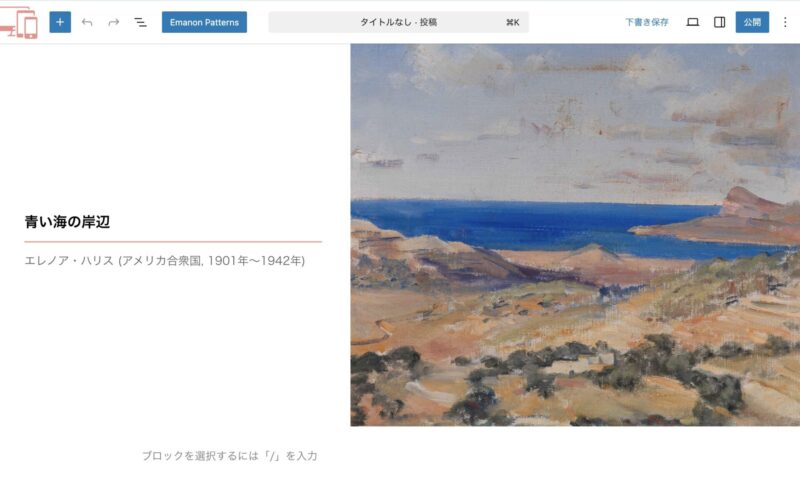Open Emanon Patterns library
This screenshot has width=800, height=479.
[204, 22]
